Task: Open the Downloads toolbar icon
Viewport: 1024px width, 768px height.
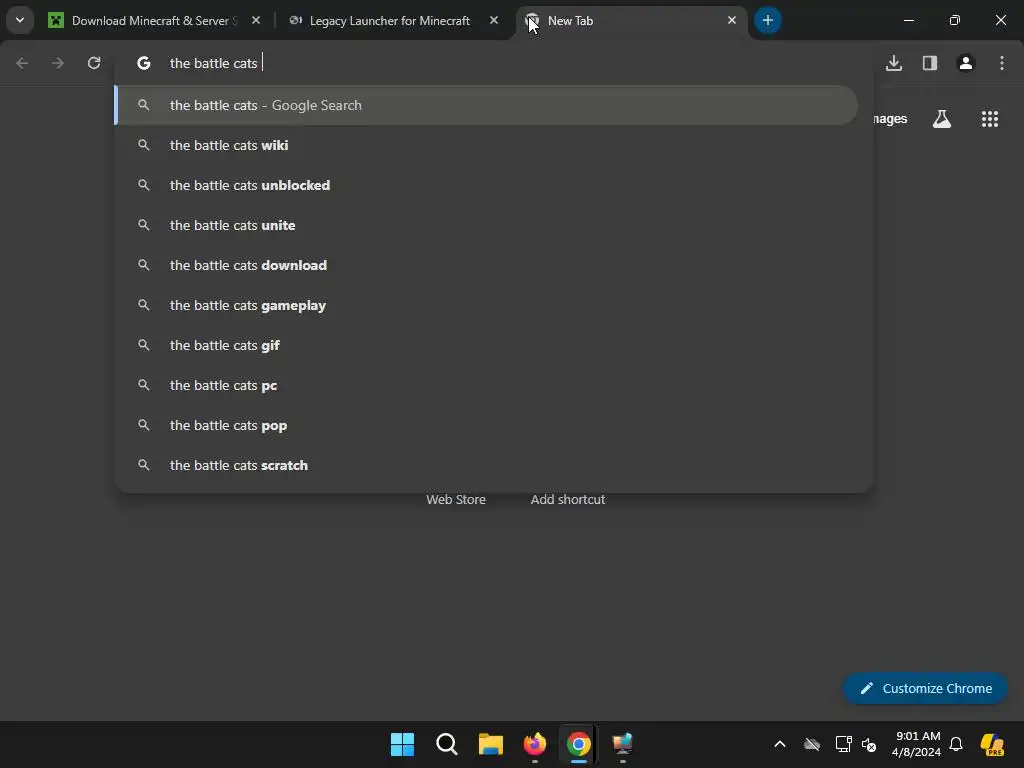Action: [893, 63]
